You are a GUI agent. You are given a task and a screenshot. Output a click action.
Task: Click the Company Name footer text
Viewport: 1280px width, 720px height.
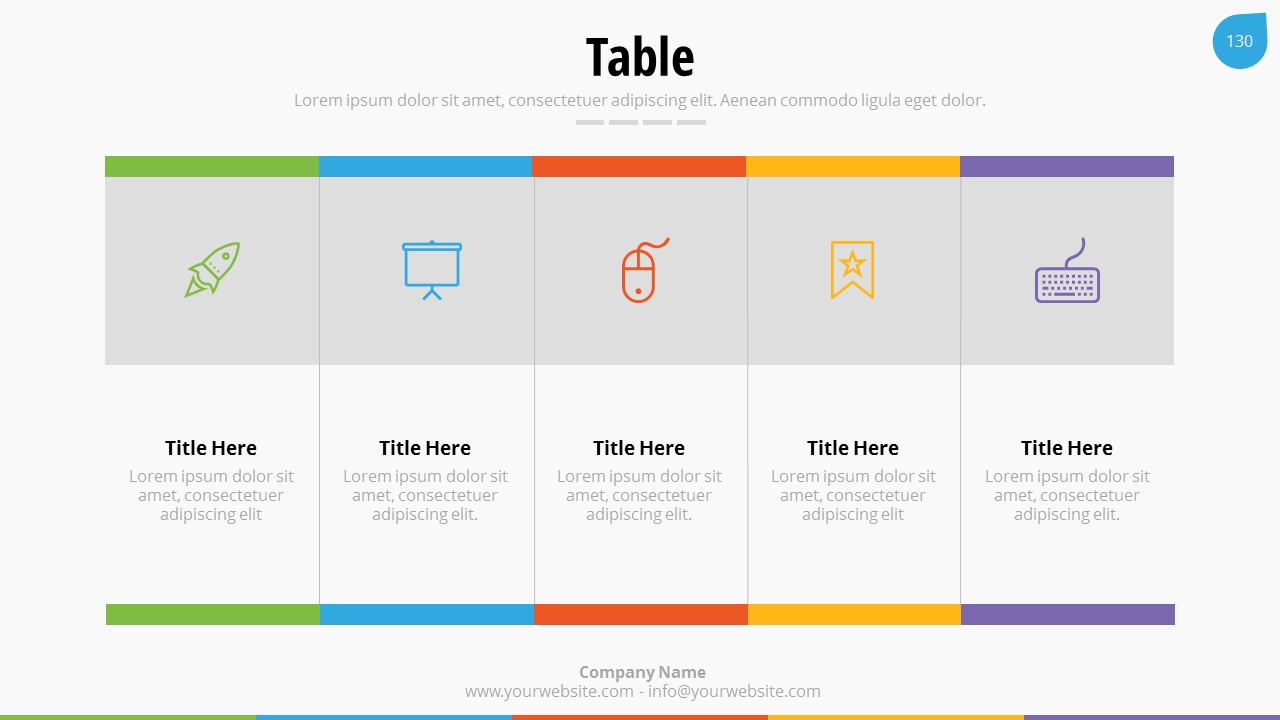point(642,672)
